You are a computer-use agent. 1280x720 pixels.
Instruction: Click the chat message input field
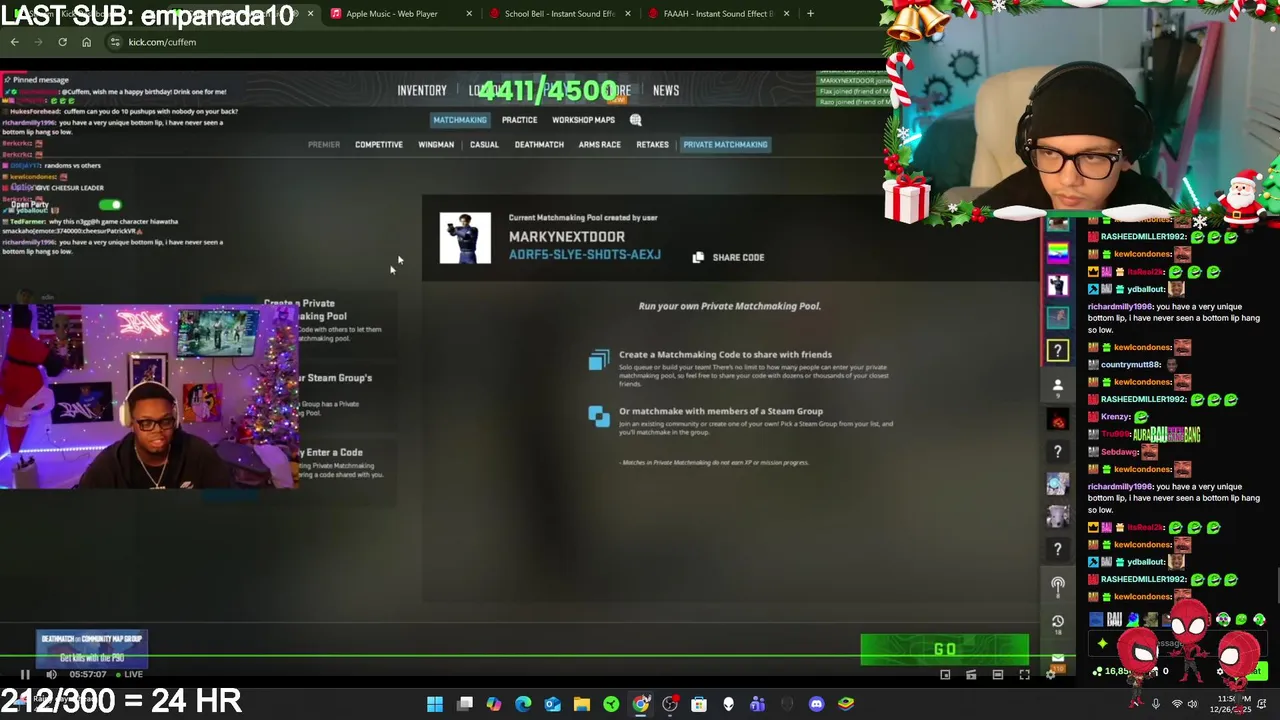coord(1180,645)
